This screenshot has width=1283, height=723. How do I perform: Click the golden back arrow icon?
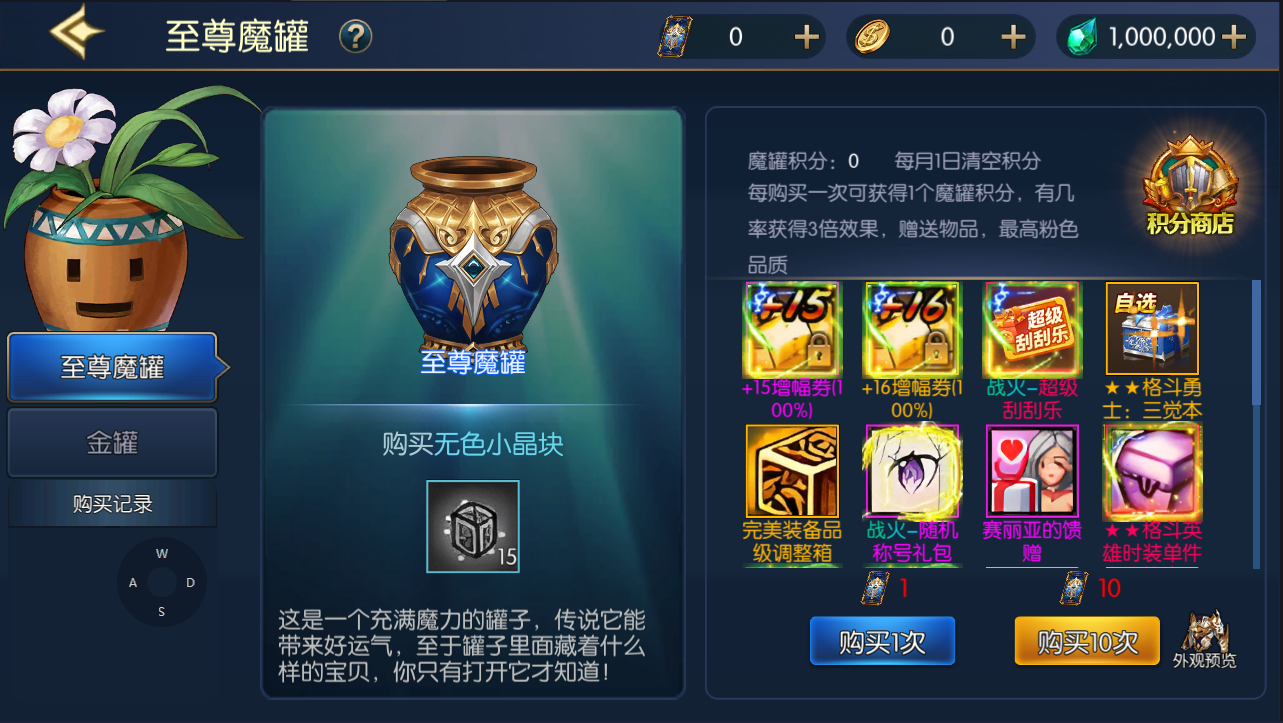[78, 33]
